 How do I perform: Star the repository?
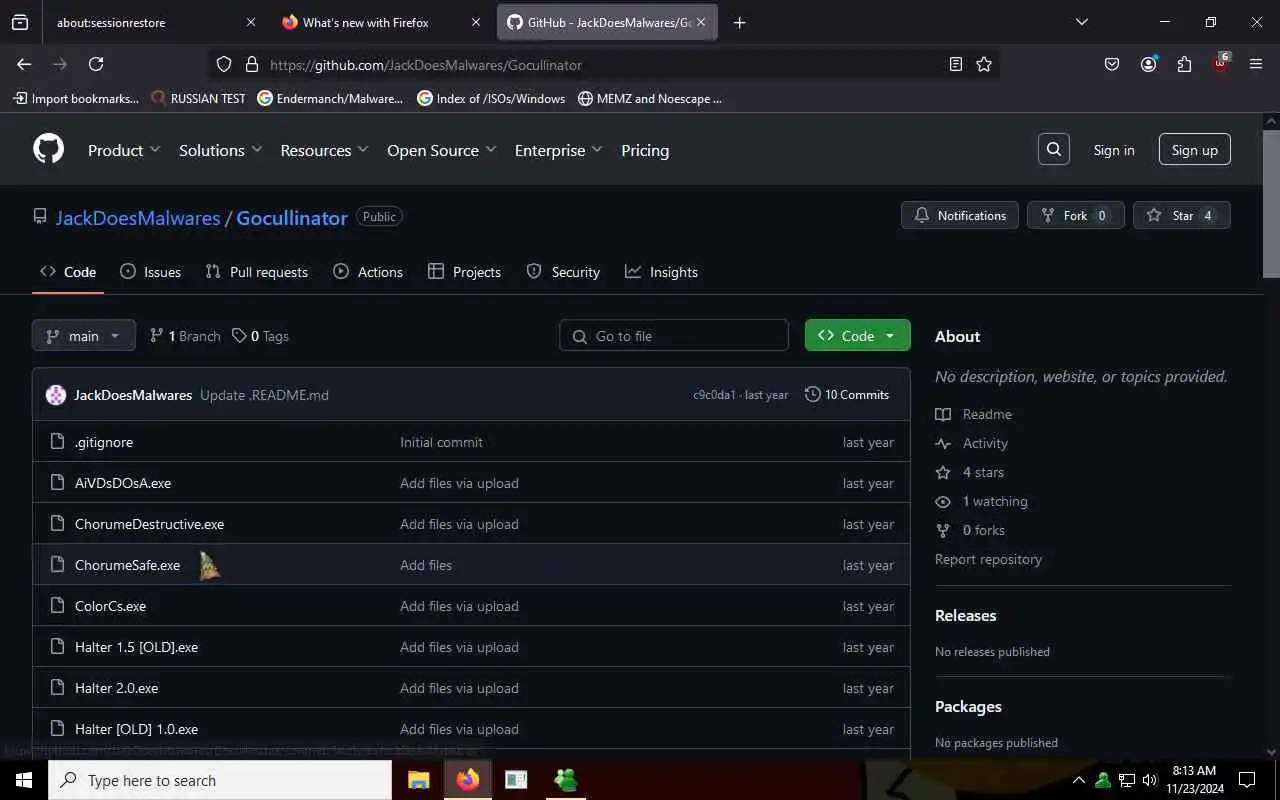click(1182, 215)
